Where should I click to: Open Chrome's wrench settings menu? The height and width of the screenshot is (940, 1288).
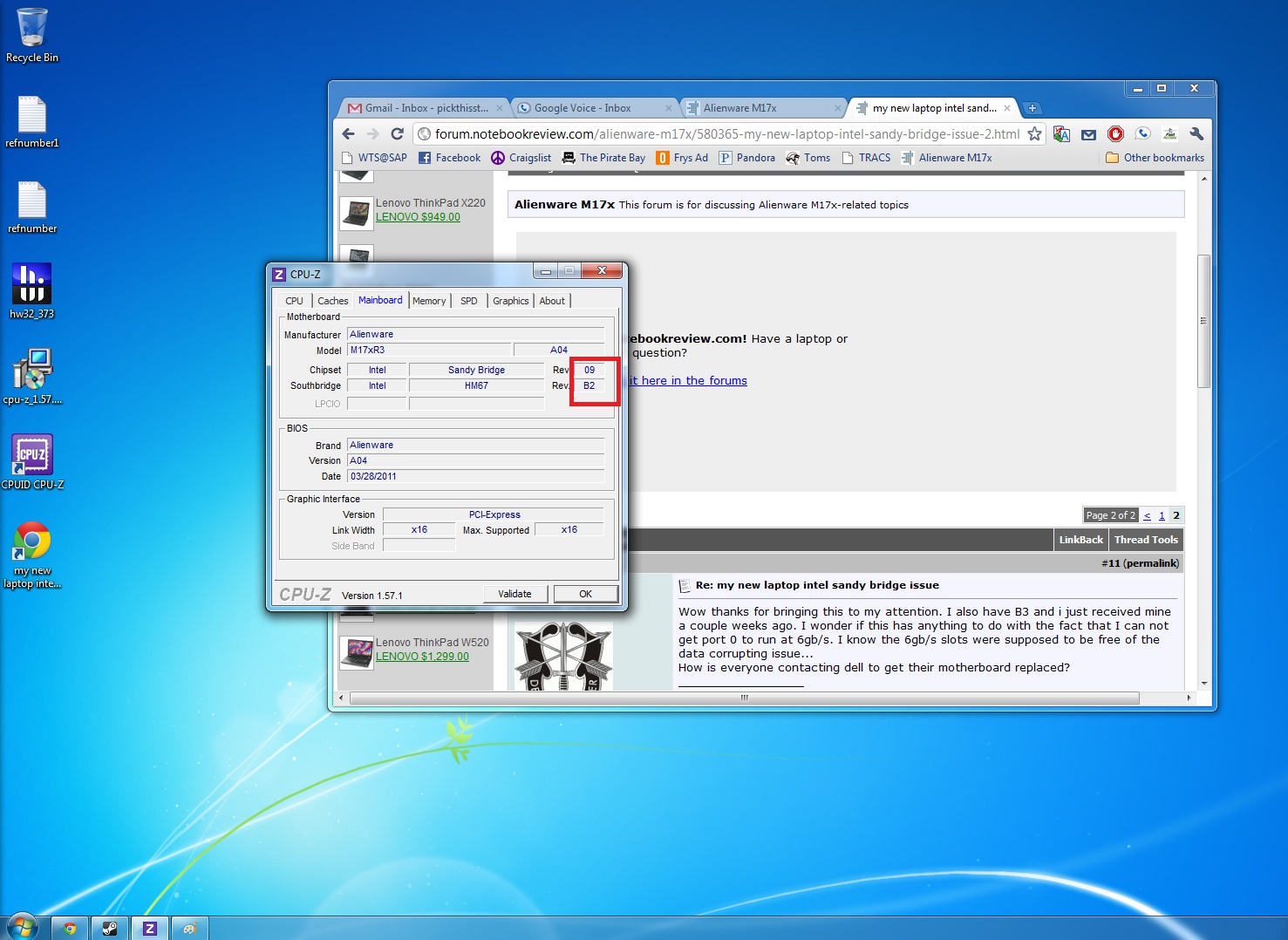pyautogui.click(x=1196, y=133)
